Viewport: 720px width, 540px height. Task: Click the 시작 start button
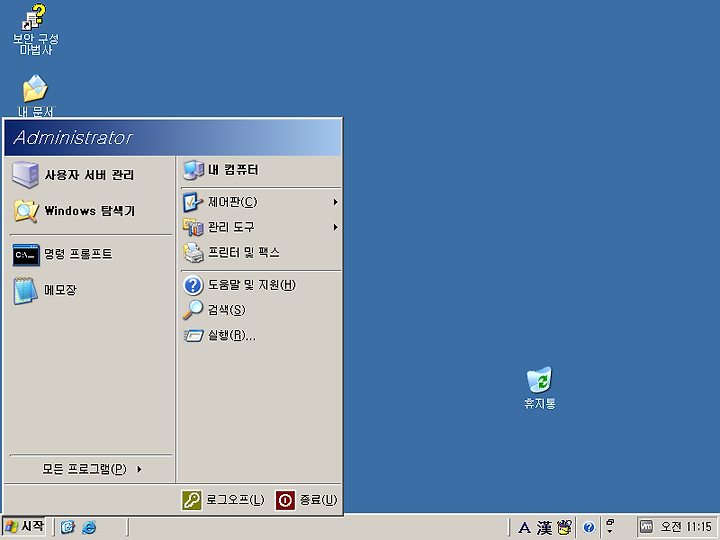tap(25, 526)
